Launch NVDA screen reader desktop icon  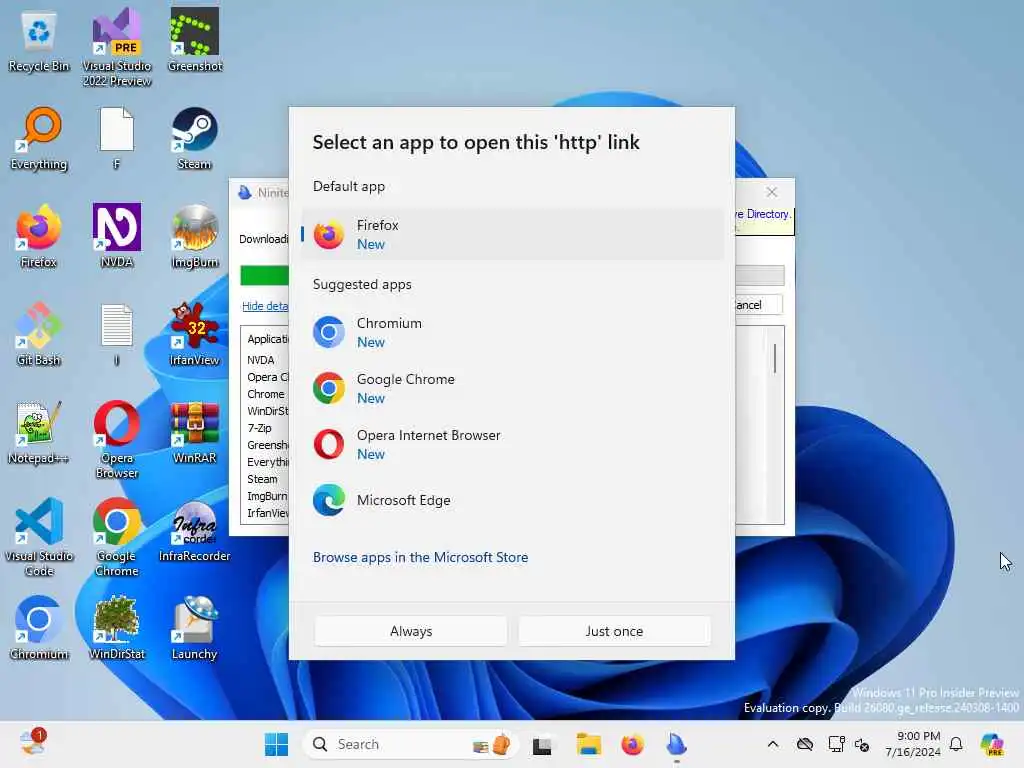[117, 236]
